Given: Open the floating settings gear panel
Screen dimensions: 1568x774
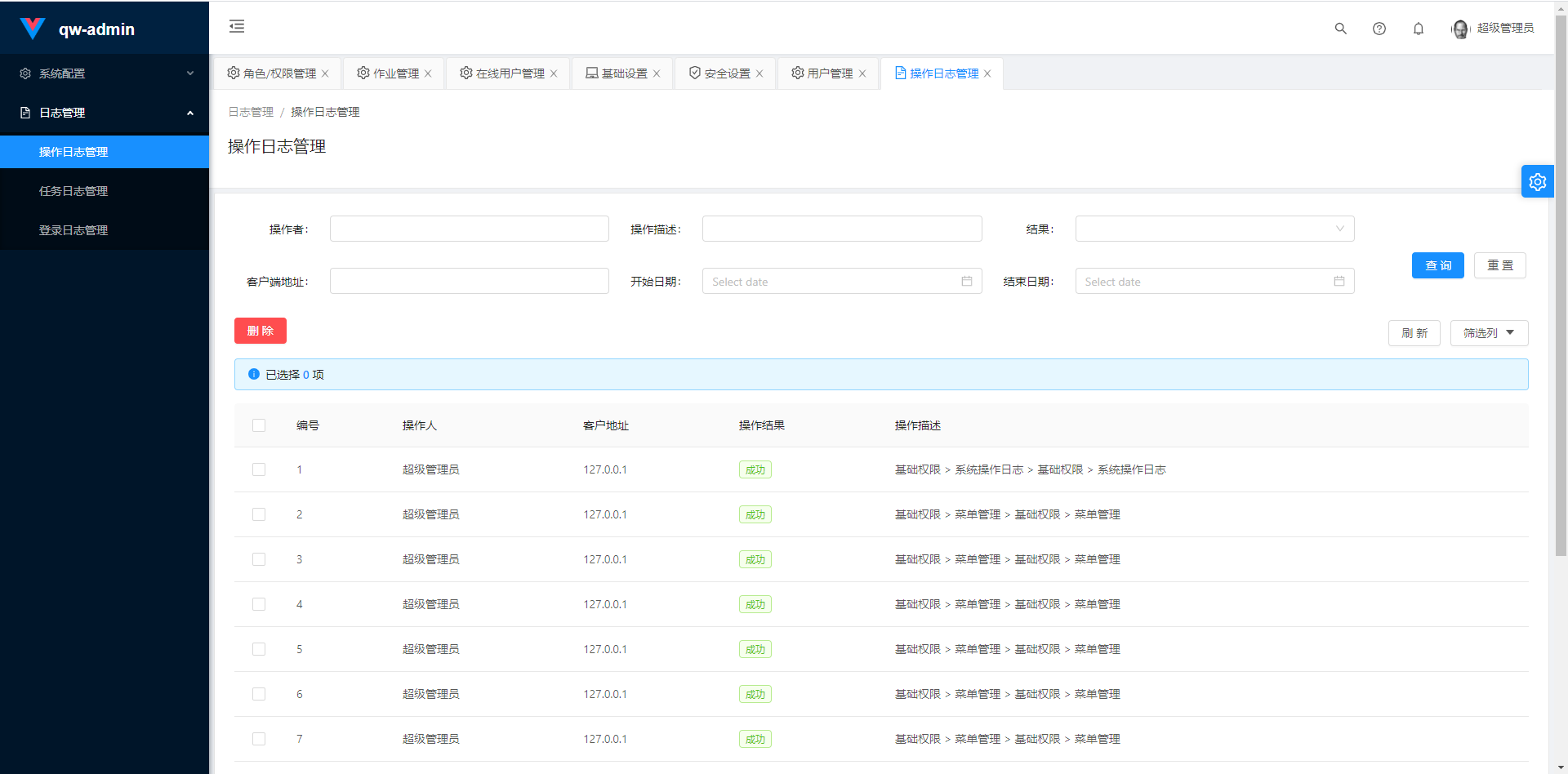Looking at the screenshot, I should [x=1538, y=181].
